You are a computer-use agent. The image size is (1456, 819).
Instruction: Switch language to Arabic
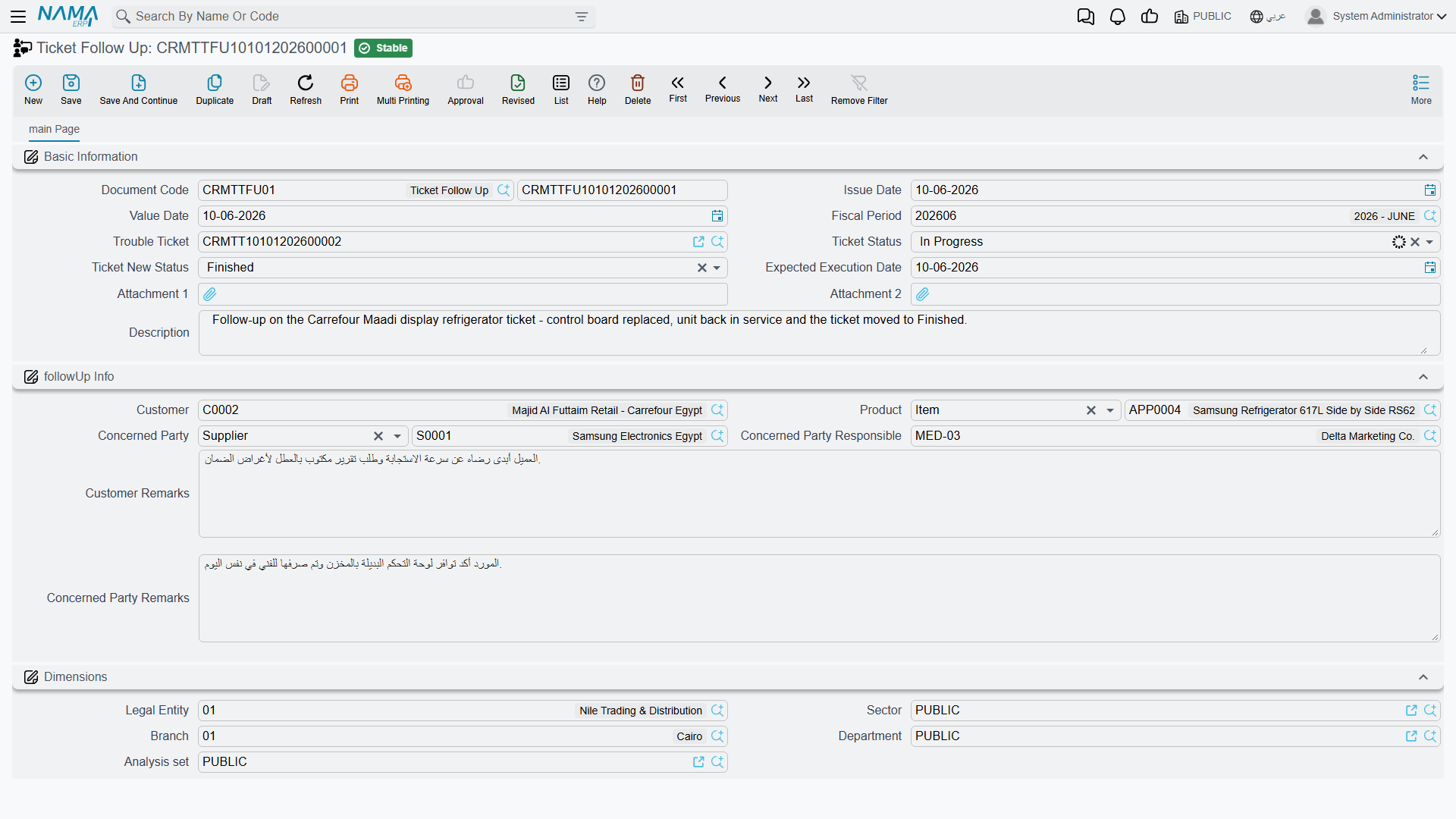[1268, 17]
